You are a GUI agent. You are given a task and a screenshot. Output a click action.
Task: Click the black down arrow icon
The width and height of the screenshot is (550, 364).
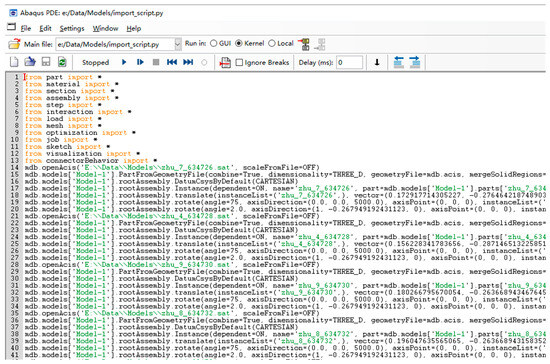coord(377,62)
